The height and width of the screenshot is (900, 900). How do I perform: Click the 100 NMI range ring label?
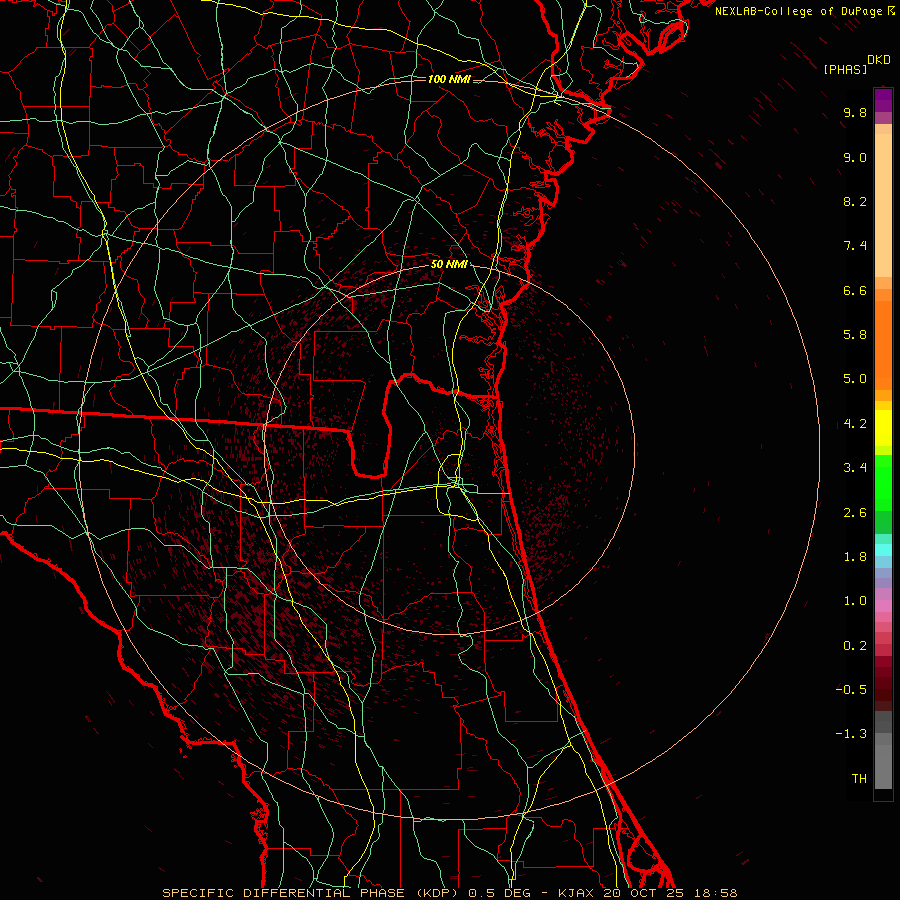[x=449, y=79]
